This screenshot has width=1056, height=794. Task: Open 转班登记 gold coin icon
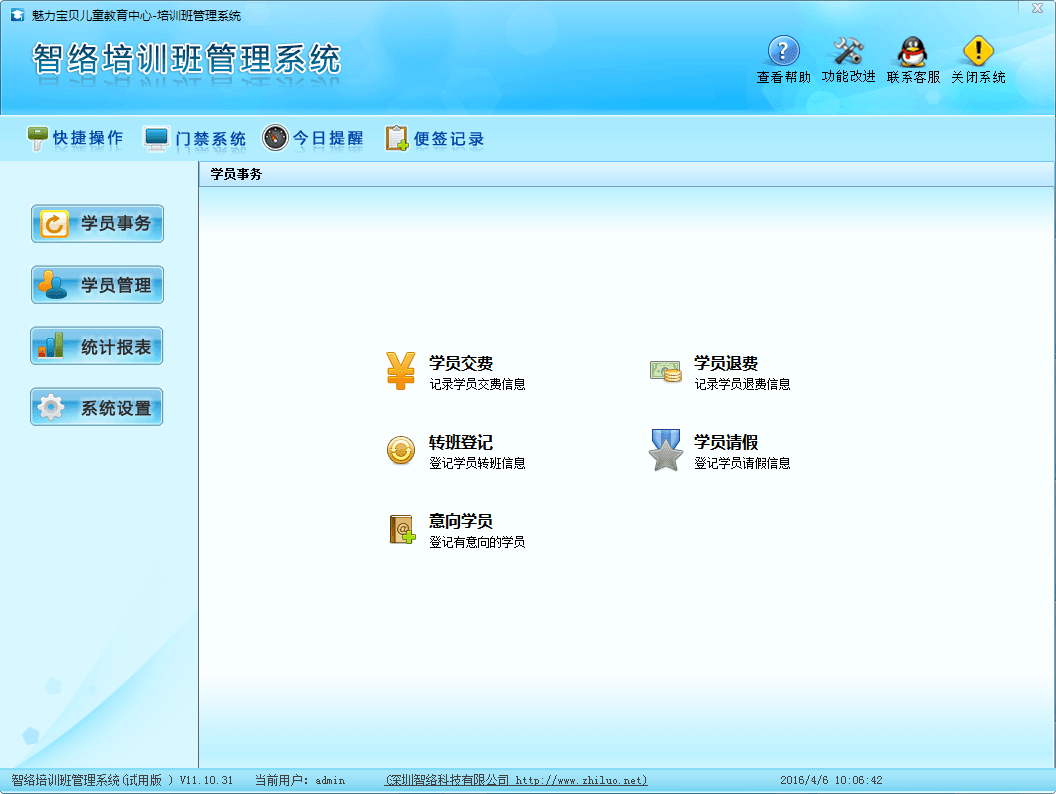click(401, 450)
